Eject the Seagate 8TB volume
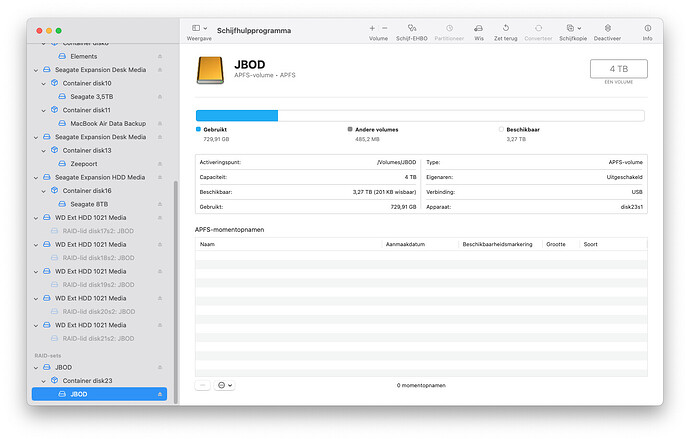The width and height of the screenshot is (690, 441). [160, 204]
